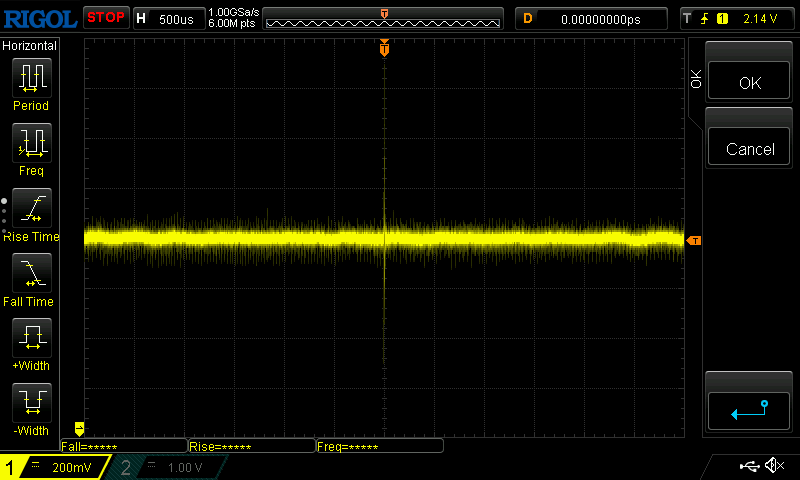Select the +Width measurement icon
800x480 pixels.
(x=32, y=338)
